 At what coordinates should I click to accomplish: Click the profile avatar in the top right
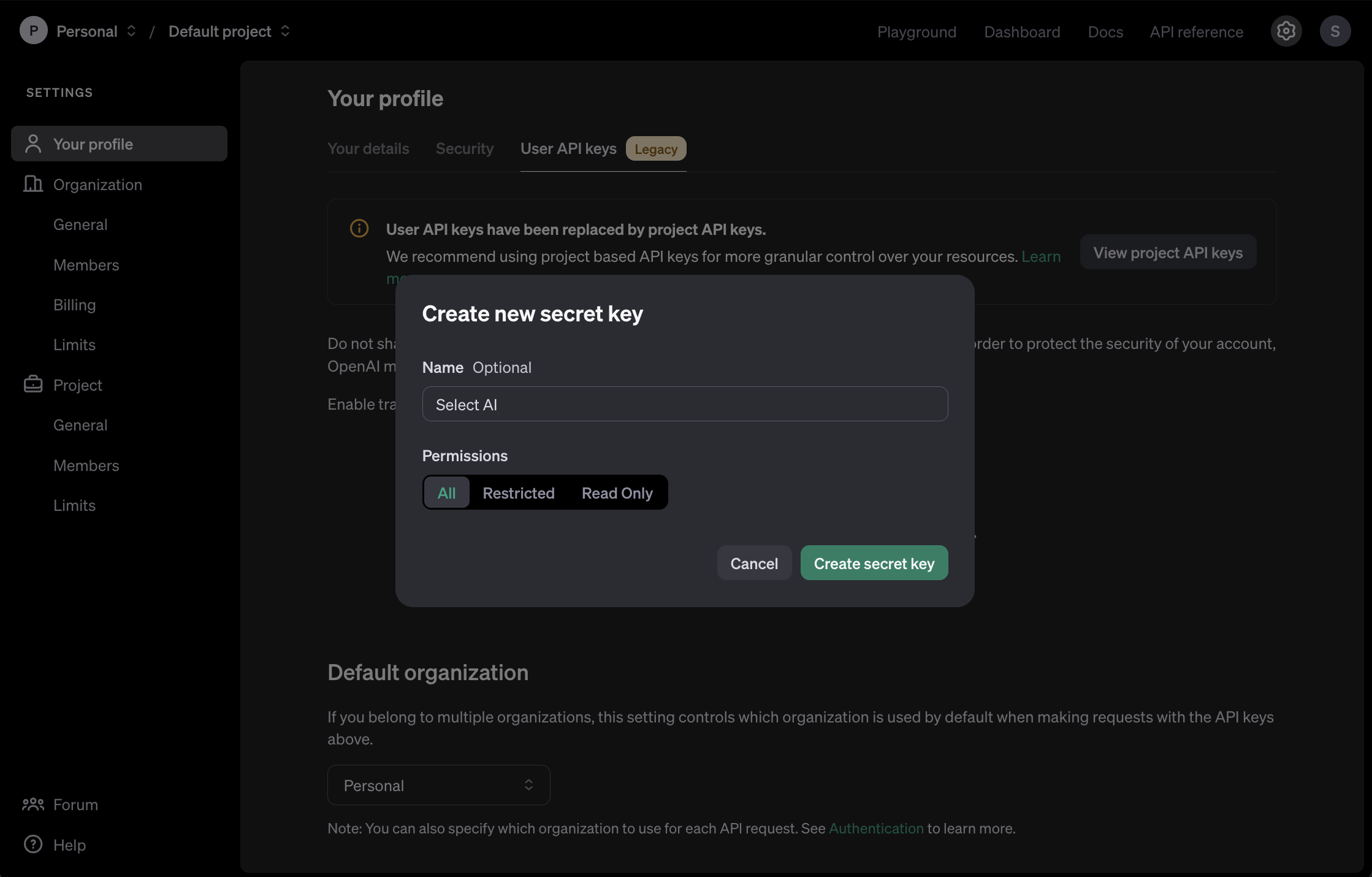[x=1335, y=31]
